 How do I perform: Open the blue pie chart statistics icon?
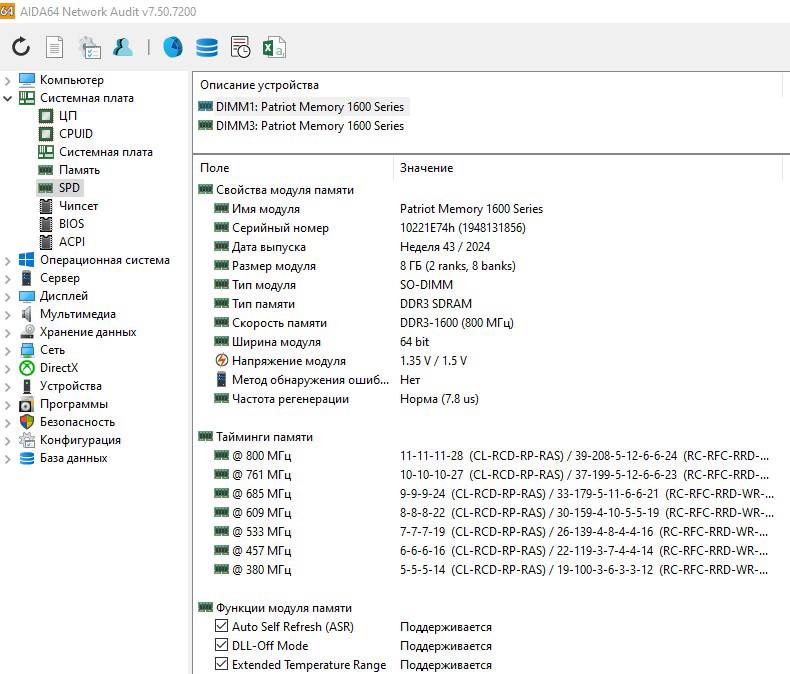[x=173, y=47]
